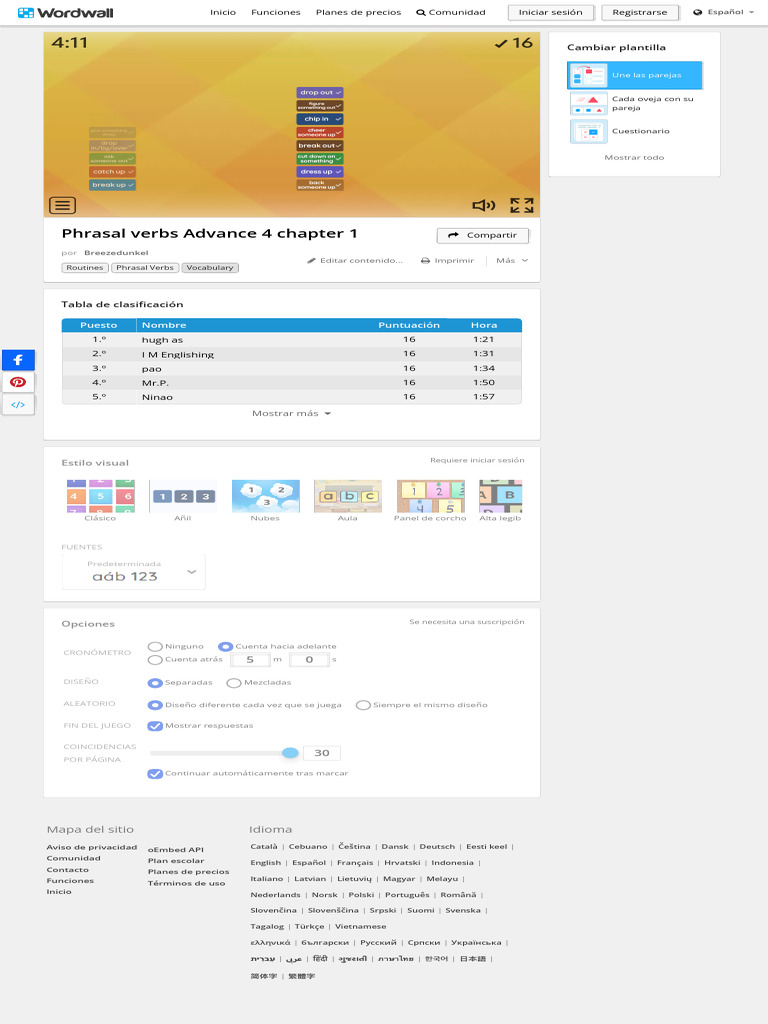The image size is (768, 1024).
Task: Choose Alta legibilidad style thumbnail
Action: [501, 496]
